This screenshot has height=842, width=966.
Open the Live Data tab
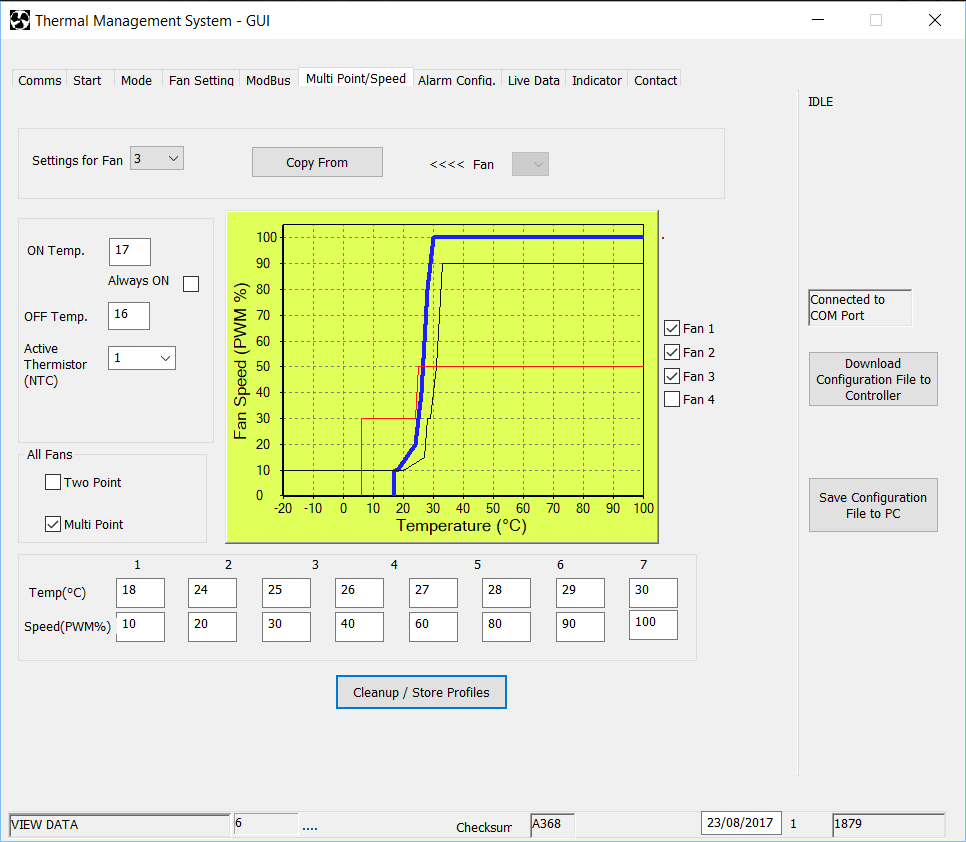533,80
